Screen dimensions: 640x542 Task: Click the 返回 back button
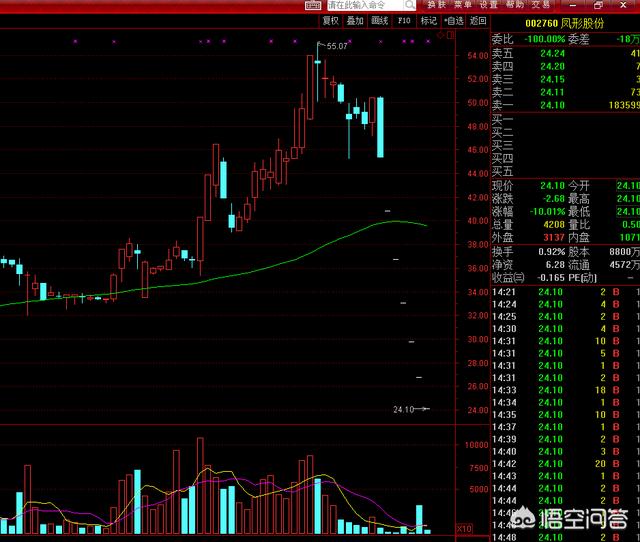(477, 20)
